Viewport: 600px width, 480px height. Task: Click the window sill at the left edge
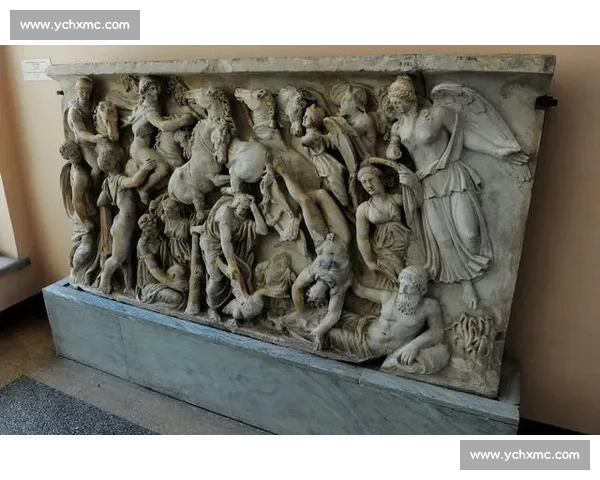point(12,263)
